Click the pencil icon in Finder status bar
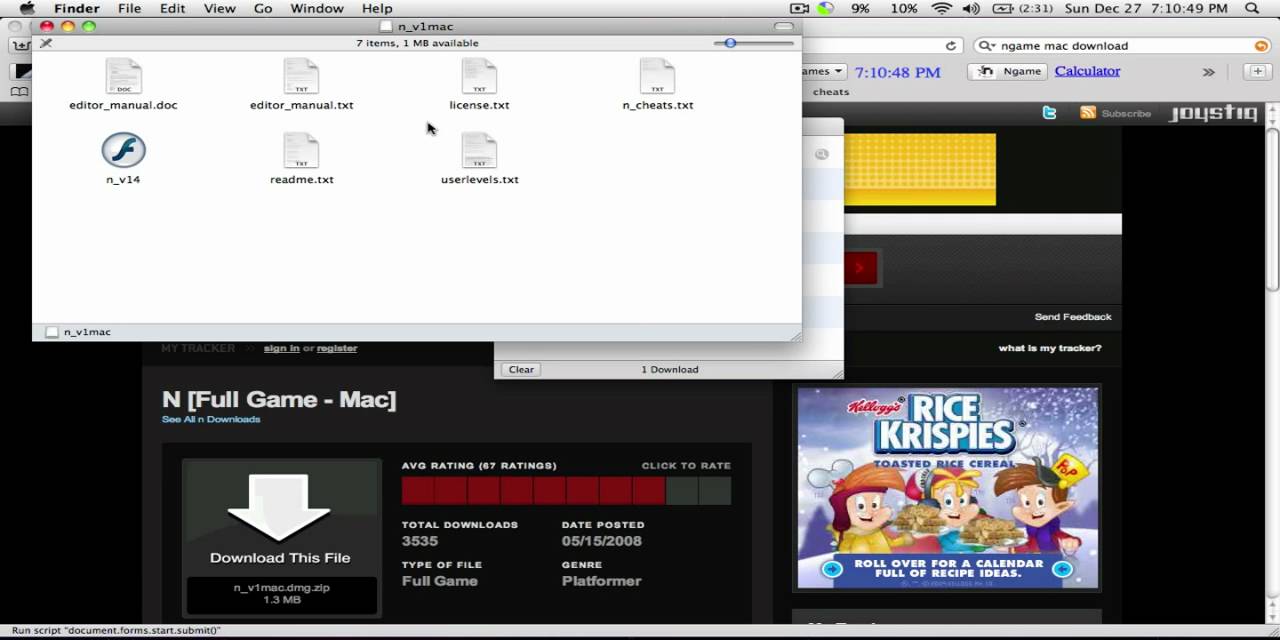Image resolution: width=1280 pixels, height=640 pixels. coord(45,43)
